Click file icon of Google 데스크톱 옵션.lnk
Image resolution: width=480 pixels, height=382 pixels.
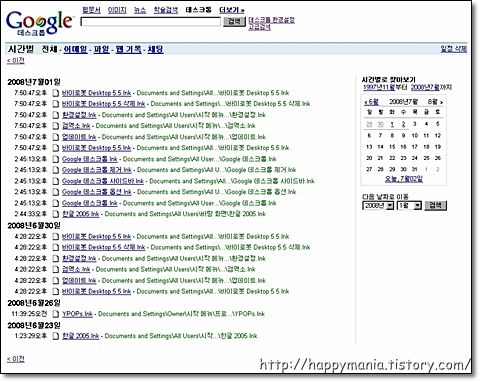[x=56, y=192]
